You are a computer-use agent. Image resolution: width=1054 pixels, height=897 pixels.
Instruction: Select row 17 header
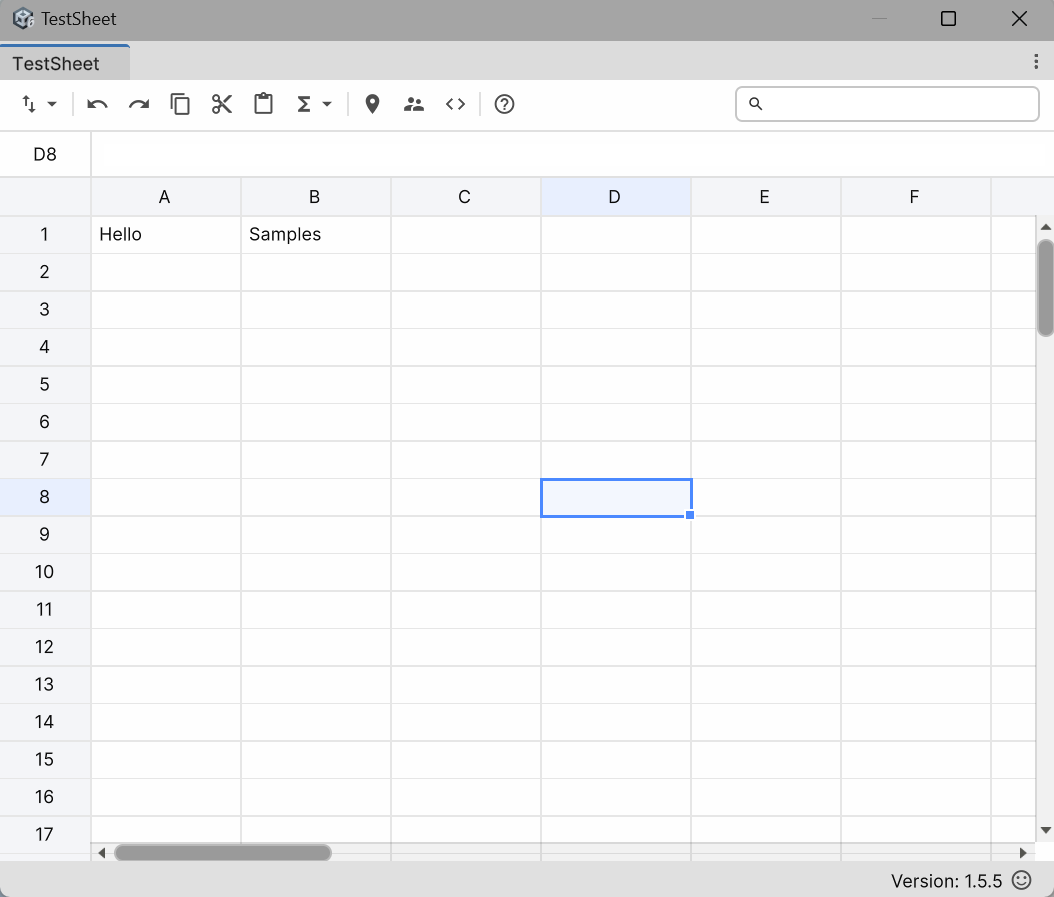tap(45, 834)
